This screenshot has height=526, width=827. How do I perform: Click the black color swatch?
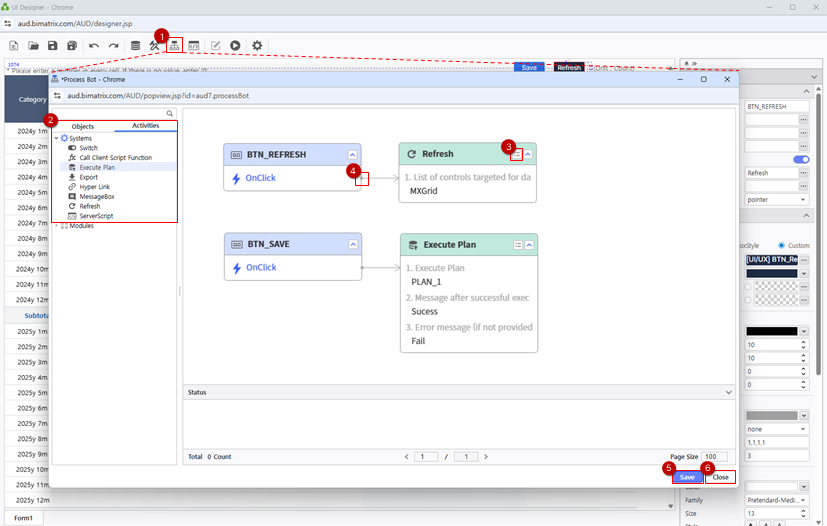(x=771, y=331)
